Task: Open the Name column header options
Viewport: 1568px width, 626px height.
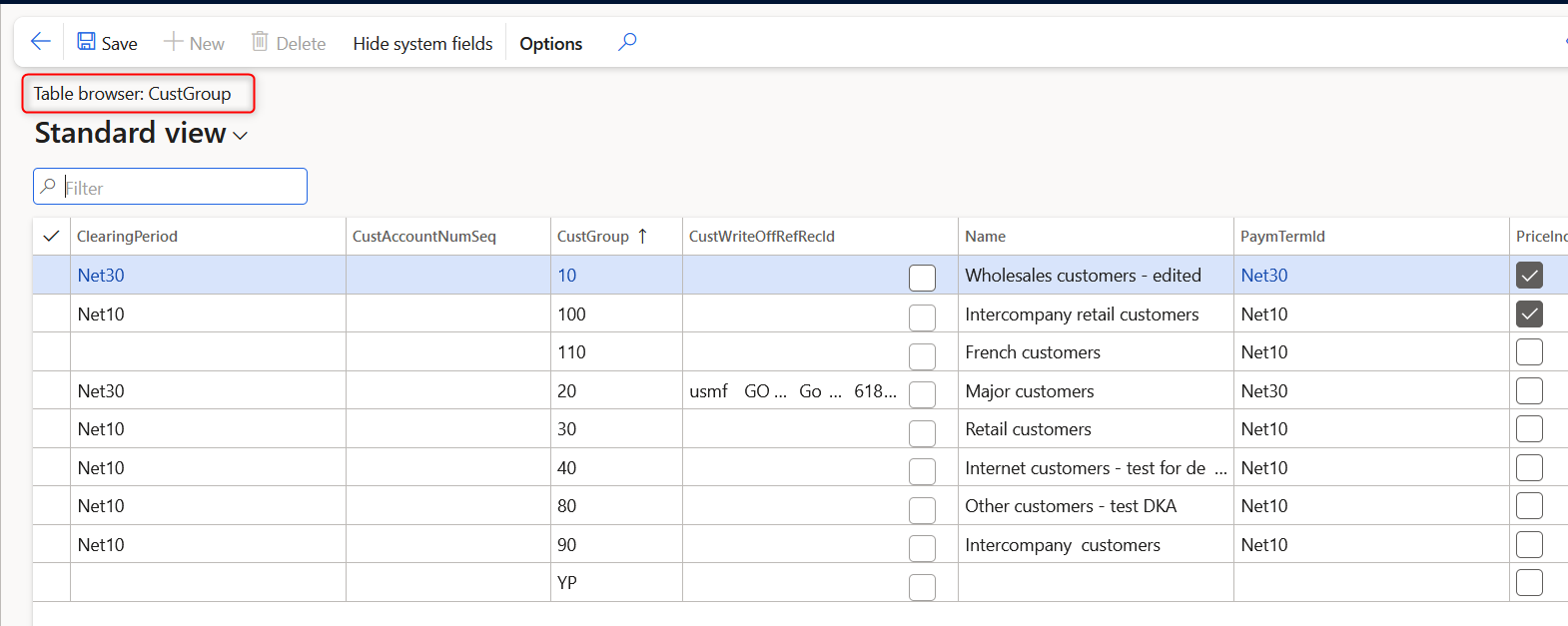Action: tap(985, 237)
